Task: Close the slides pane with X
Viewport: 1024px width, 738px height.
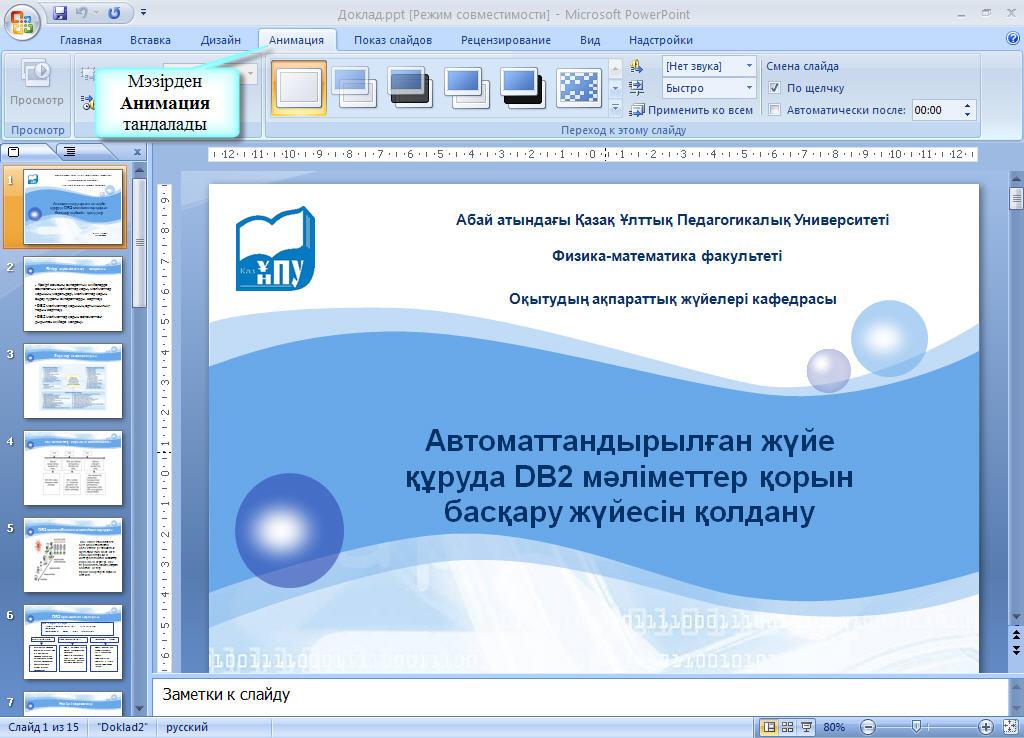Action: [137, 152]
